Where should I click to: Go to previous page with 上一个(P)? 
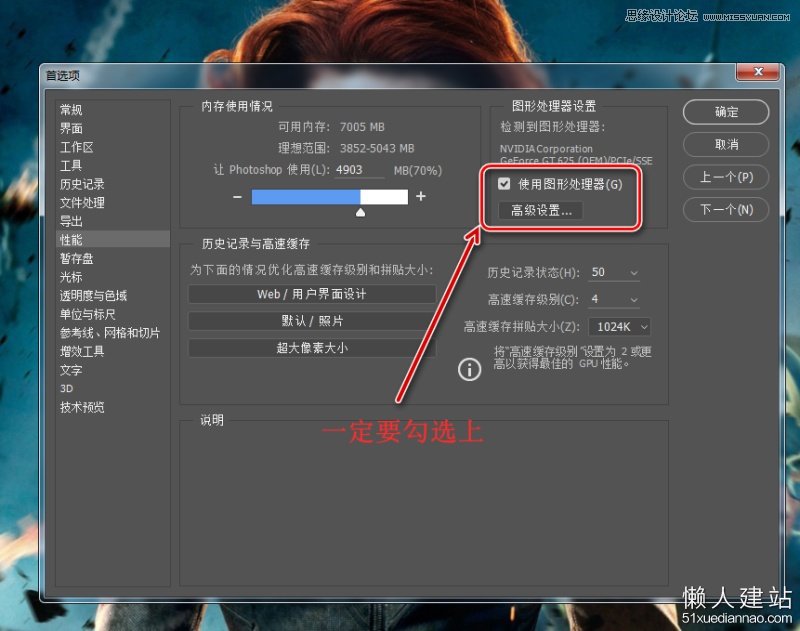(726, 177)
